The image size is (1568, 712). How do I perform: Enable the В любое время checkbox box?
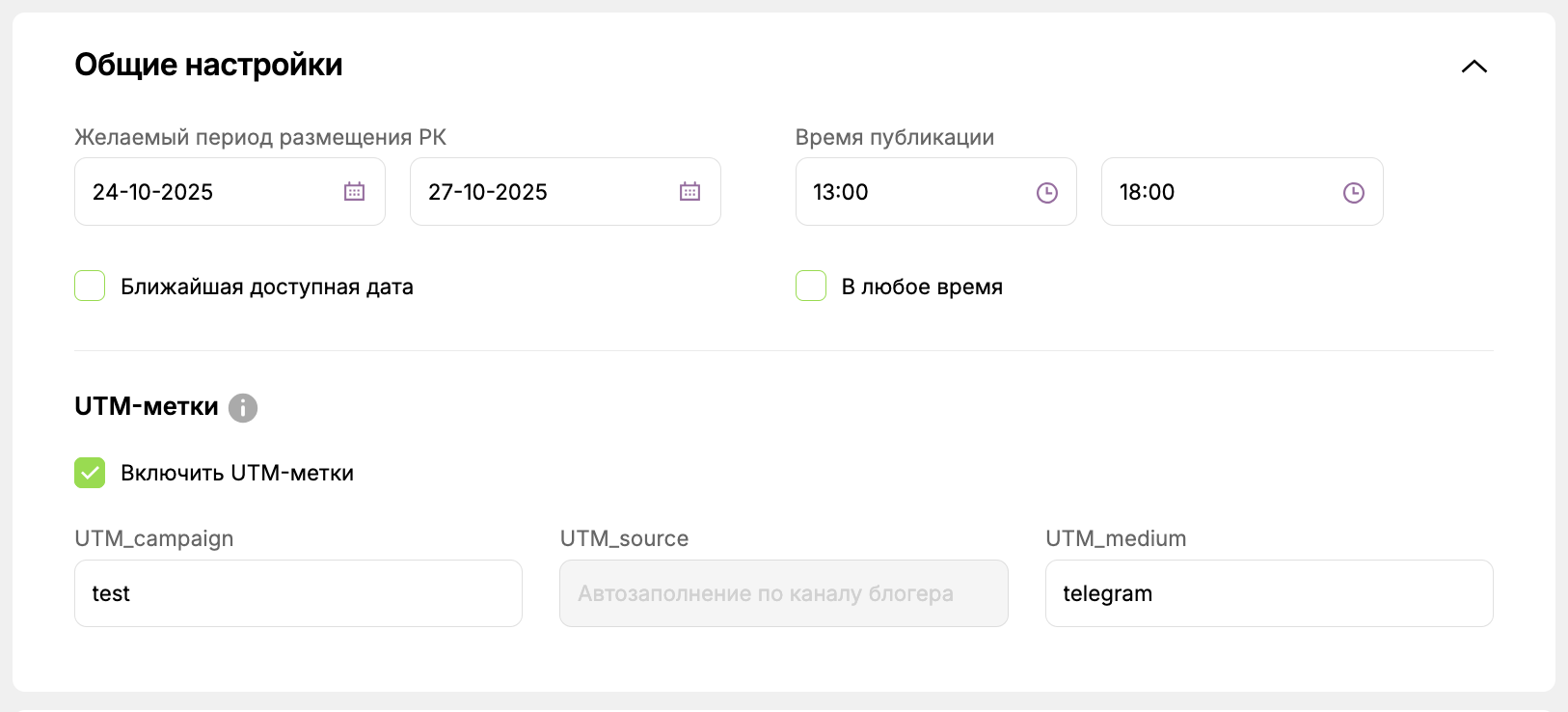click(x=811, y=287)
